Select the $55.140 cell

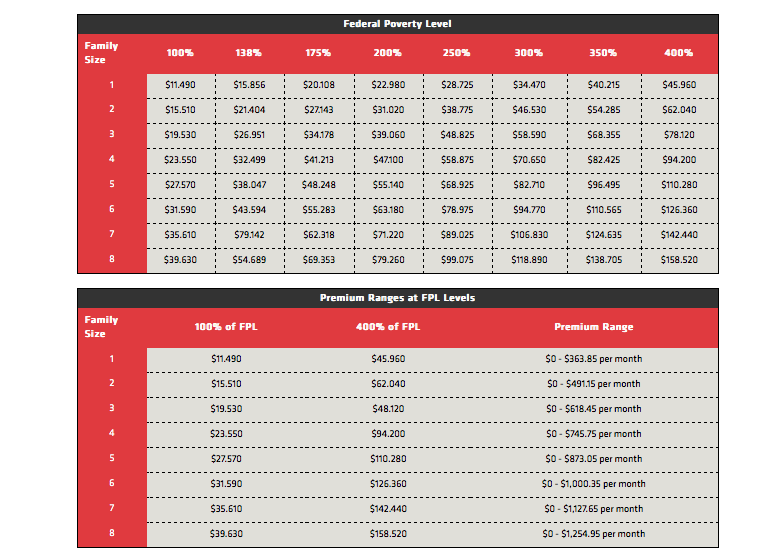388,185
